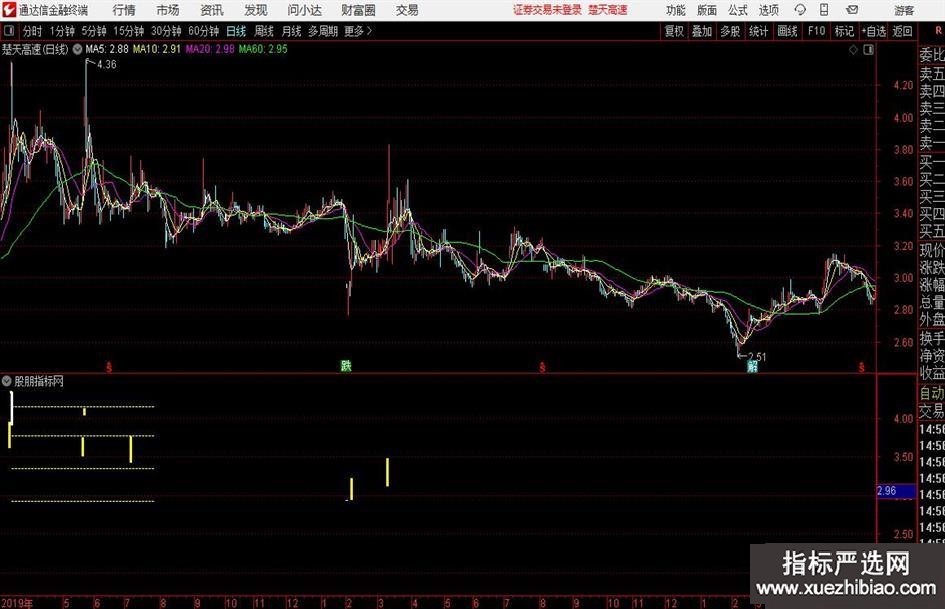Expand the 股朋指标网 indicator dropdown

[x=7, y=381]
